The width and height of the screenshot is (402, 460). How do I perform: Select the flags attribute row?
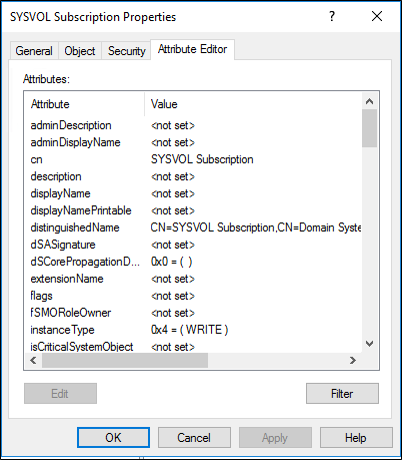[194, 296]
